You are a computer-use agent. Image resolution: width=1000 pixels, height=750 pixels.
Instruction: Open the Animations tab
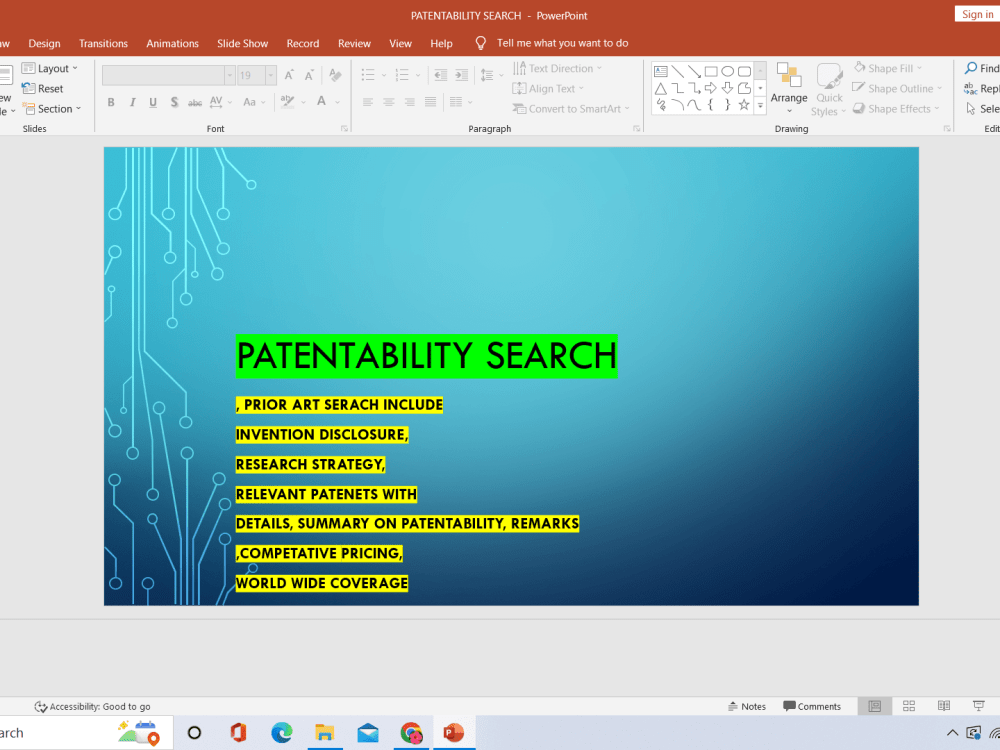click(172, 43)
